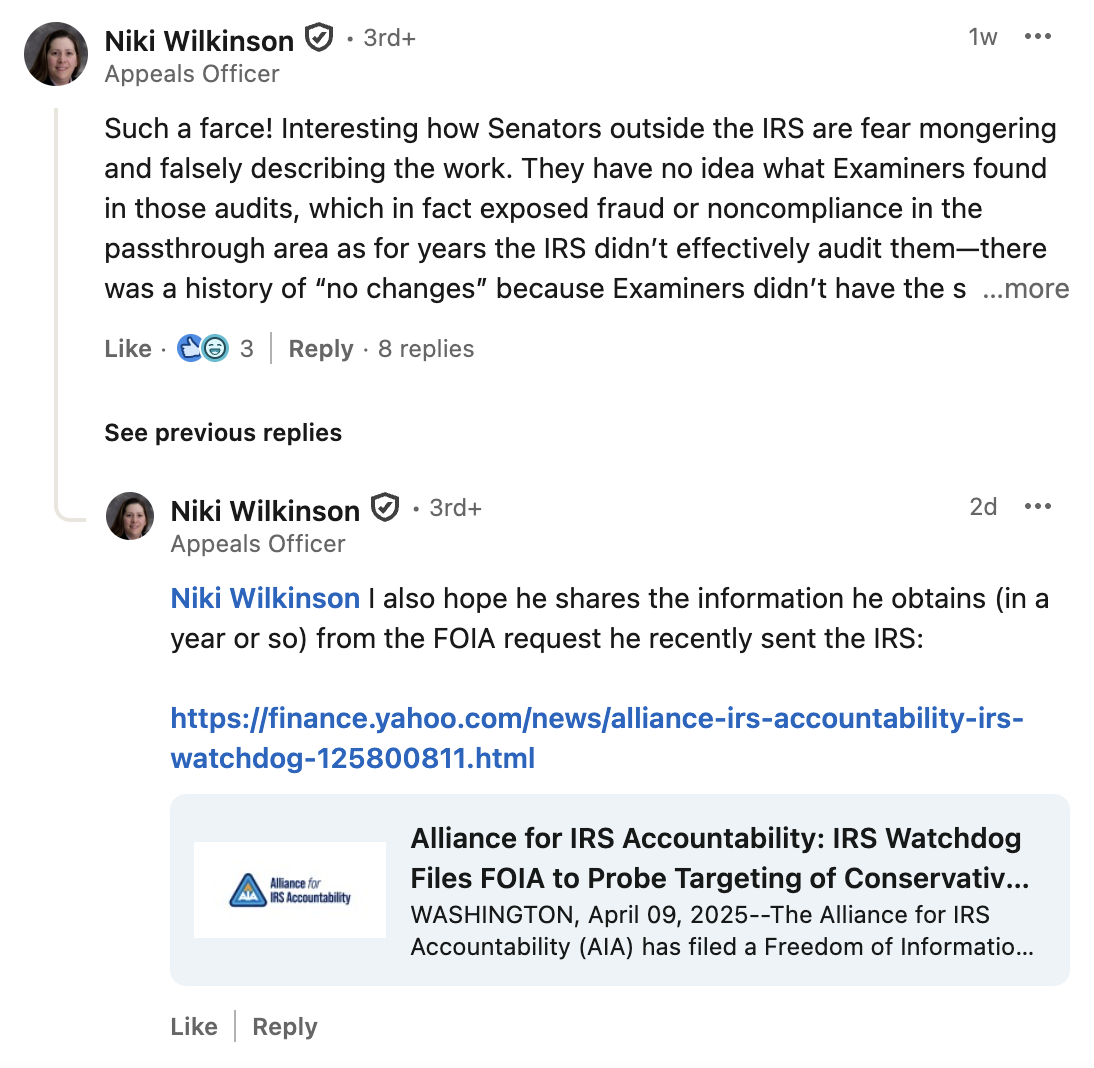Click verified badge beside reply author name
The image size is (1094, 1068).
click(385, 508)
